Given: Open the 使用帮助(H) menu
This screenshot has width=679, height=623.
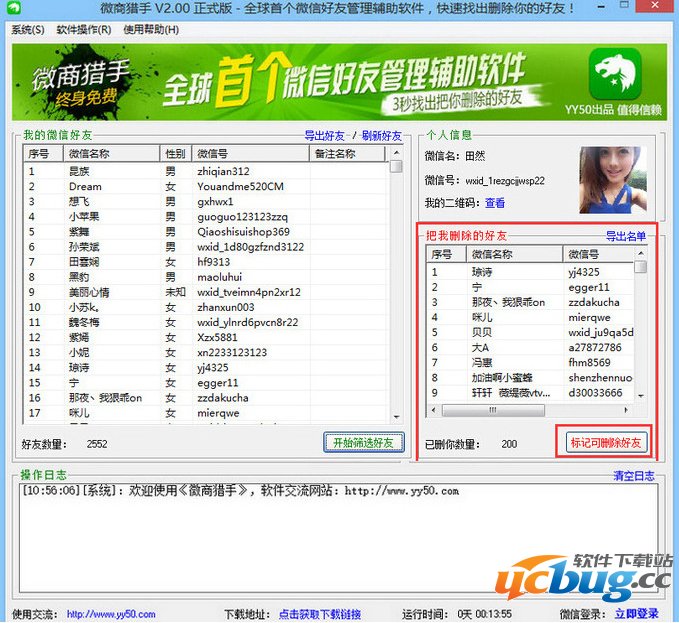Looking at the screenshot, I should (x=151, y=29).
